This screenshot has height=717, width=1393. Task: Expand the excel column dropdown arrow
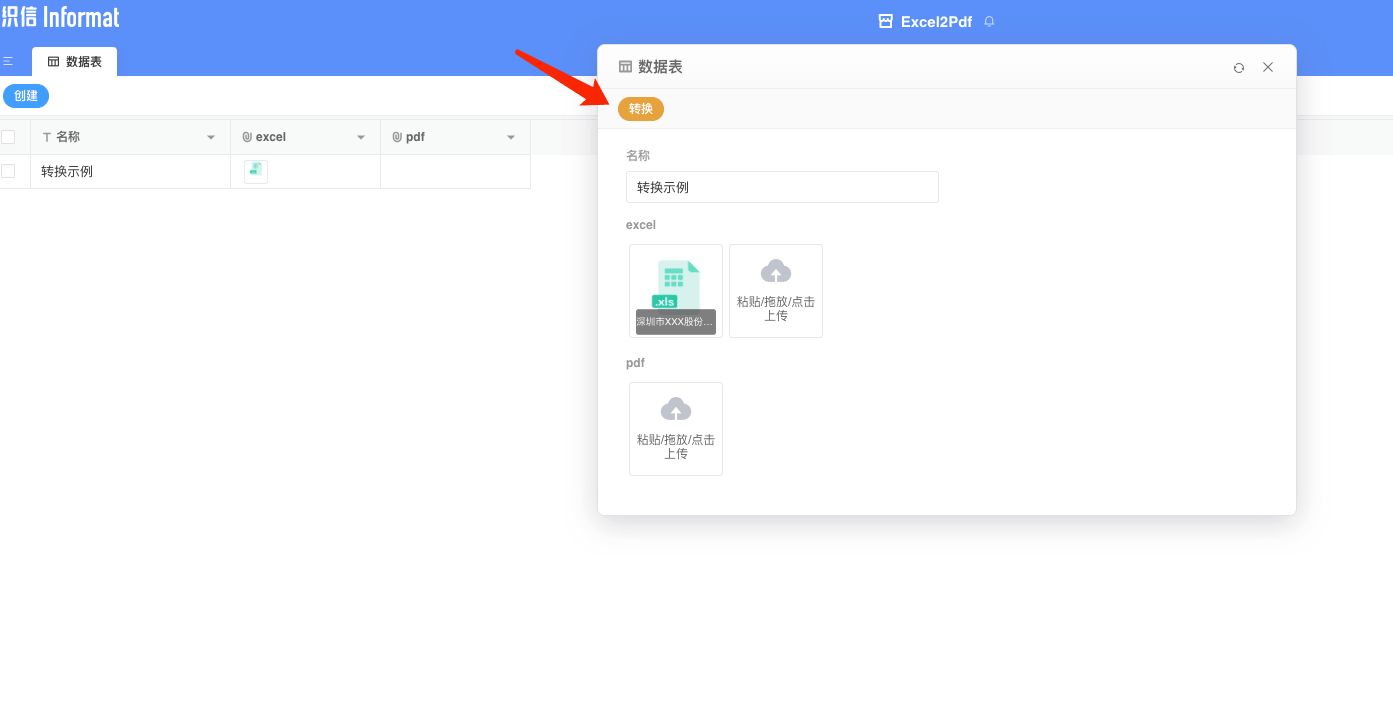361,137
